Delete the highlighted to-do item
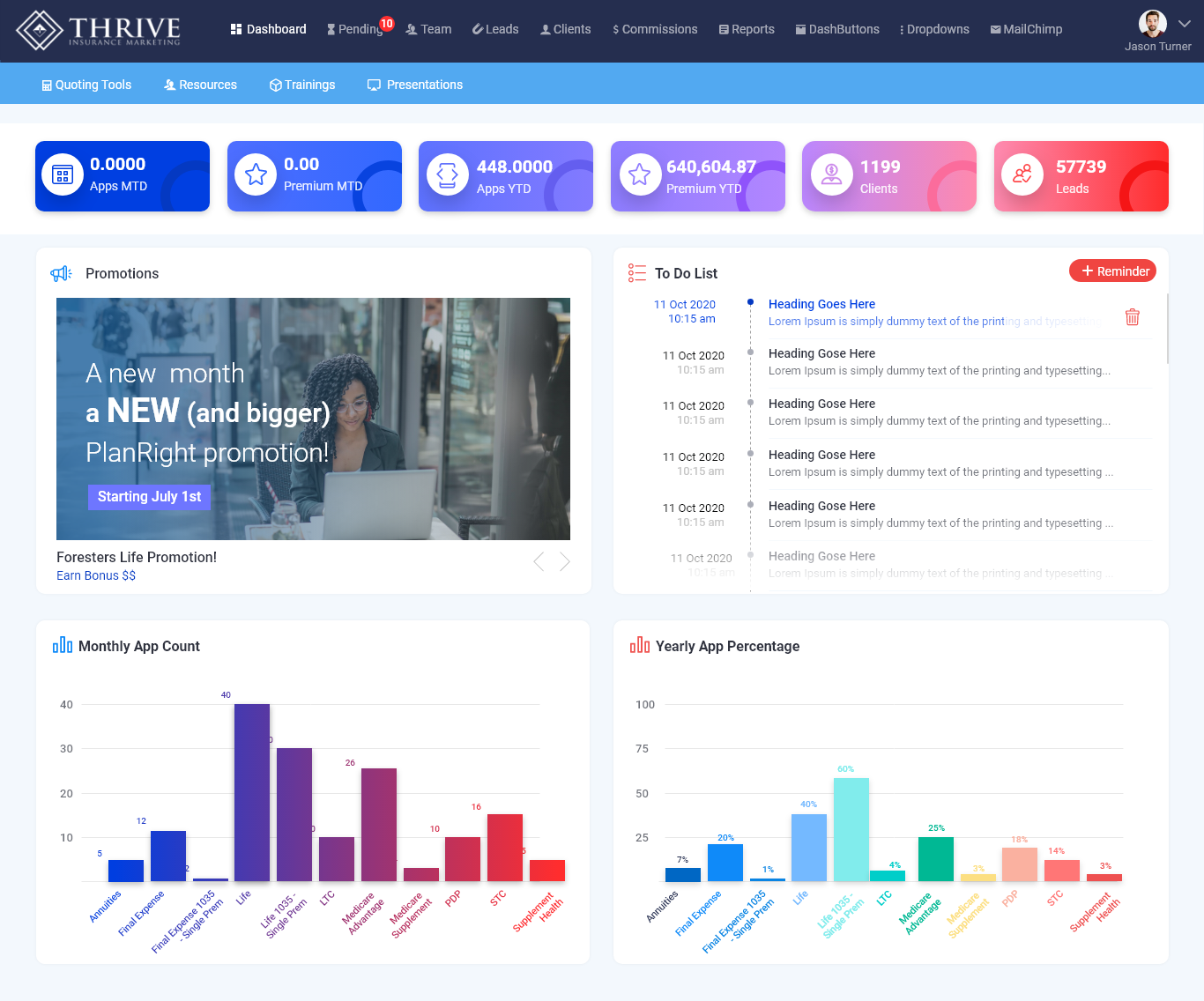 (x=1133, y=316)
